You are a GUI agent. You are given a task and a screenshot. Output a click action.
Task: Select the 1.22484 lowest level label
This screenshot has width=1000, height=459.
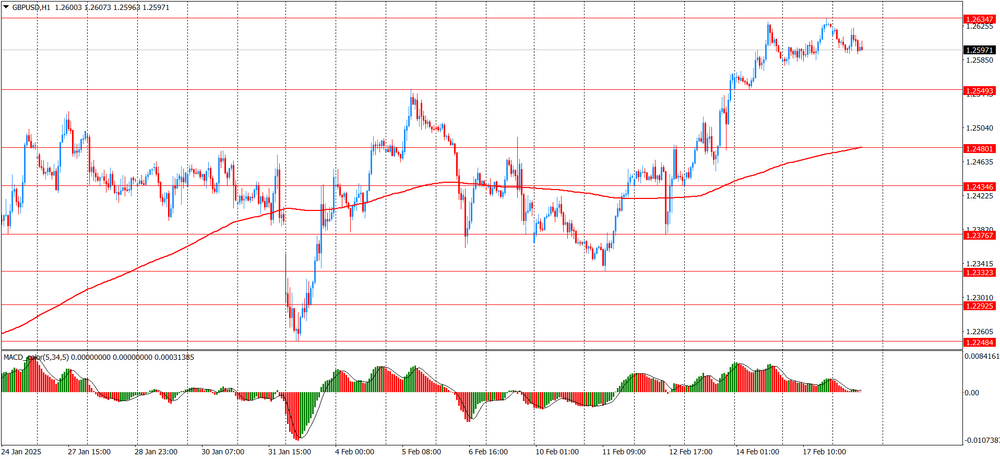point(980,342)
